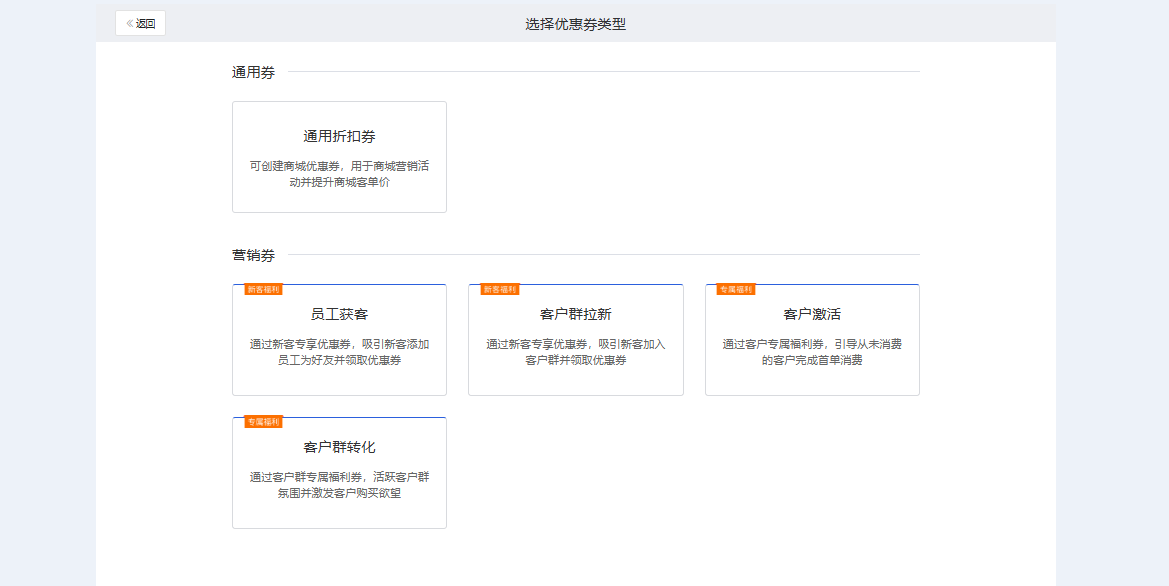The height and width of the screenshot is (586, 1169).
Task: Click the 营销券 section heading
Action: click(253, 256)
